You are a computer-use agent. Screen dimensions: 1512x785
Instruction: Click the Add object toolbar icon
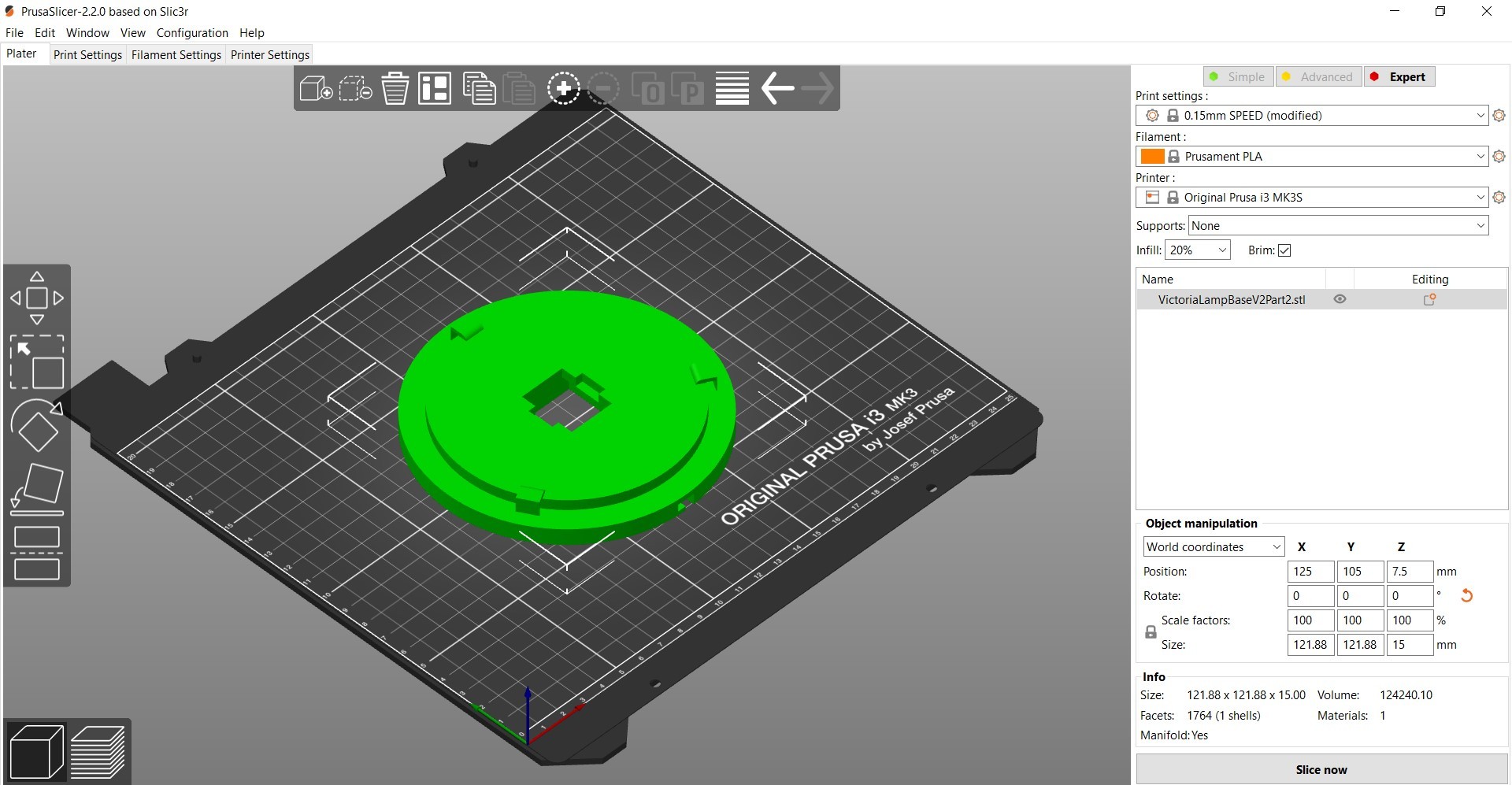click(316, 88)
